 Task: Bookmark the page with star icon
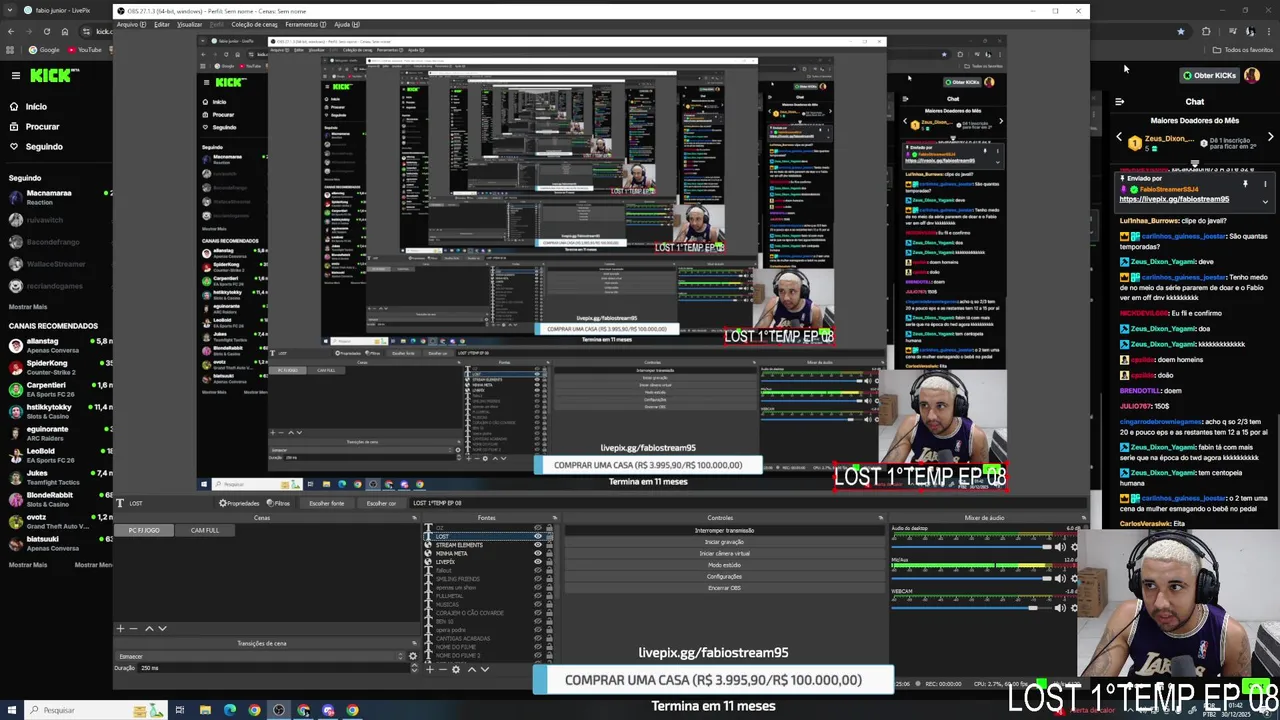coord(1181,31)
